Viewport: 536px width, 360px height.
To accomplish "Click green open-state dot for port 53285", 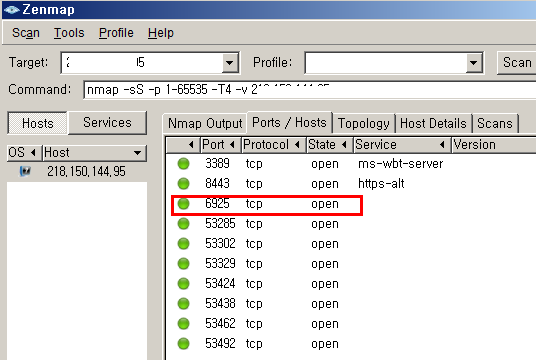I will coord(184,224).
